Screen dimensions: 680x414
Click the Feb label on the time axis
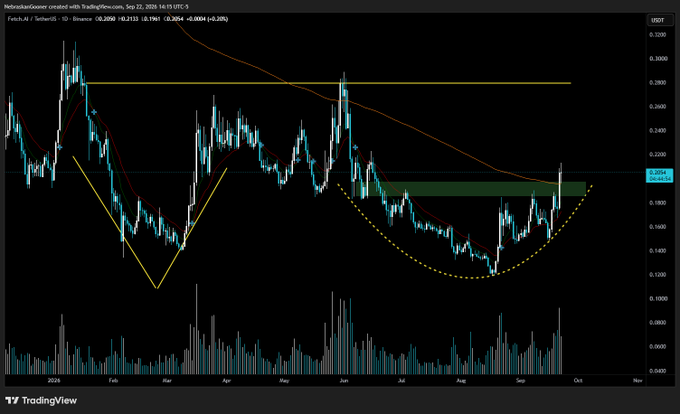(x=113, y=381)
